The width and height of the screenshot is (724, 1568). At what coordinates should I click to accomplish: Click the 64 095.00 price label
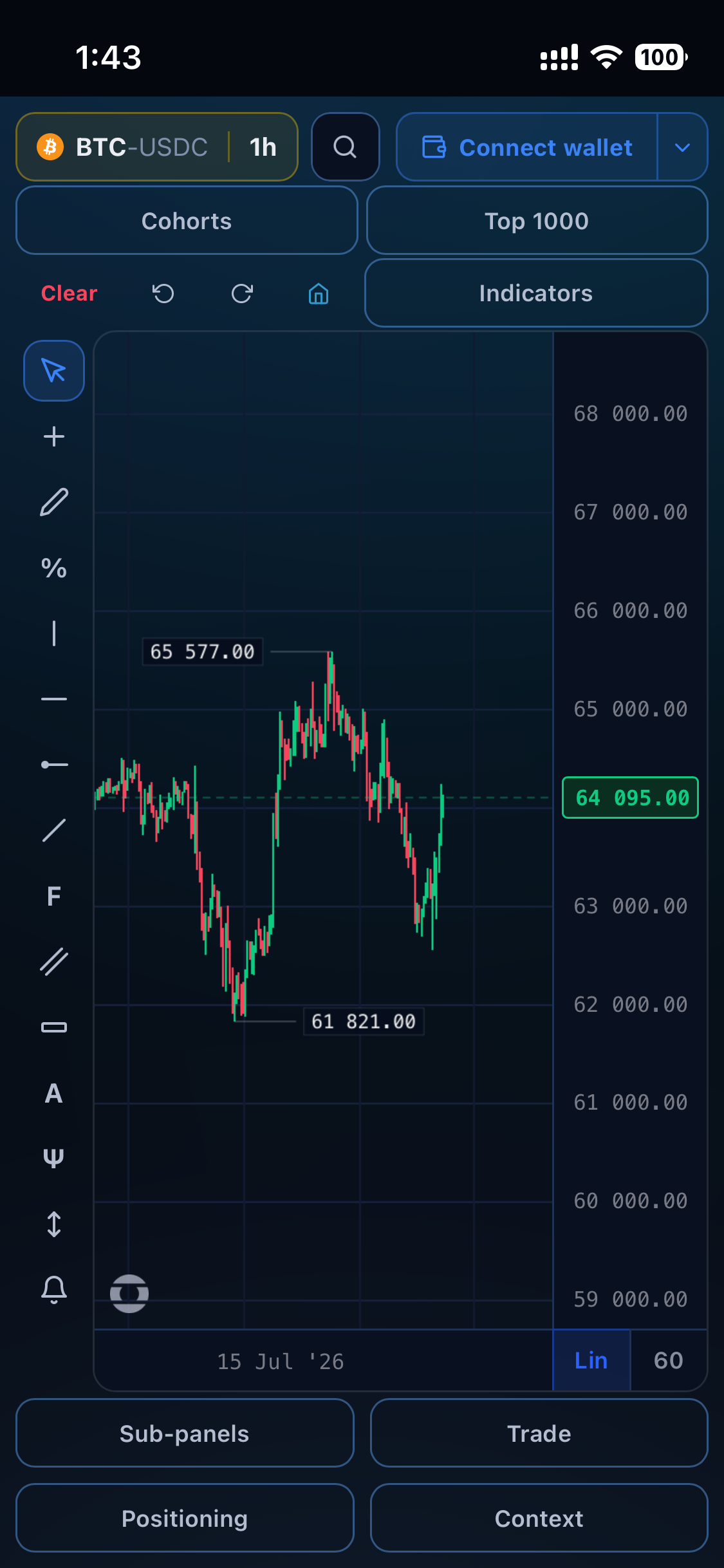pyautogui.click(x=631, y=798)
